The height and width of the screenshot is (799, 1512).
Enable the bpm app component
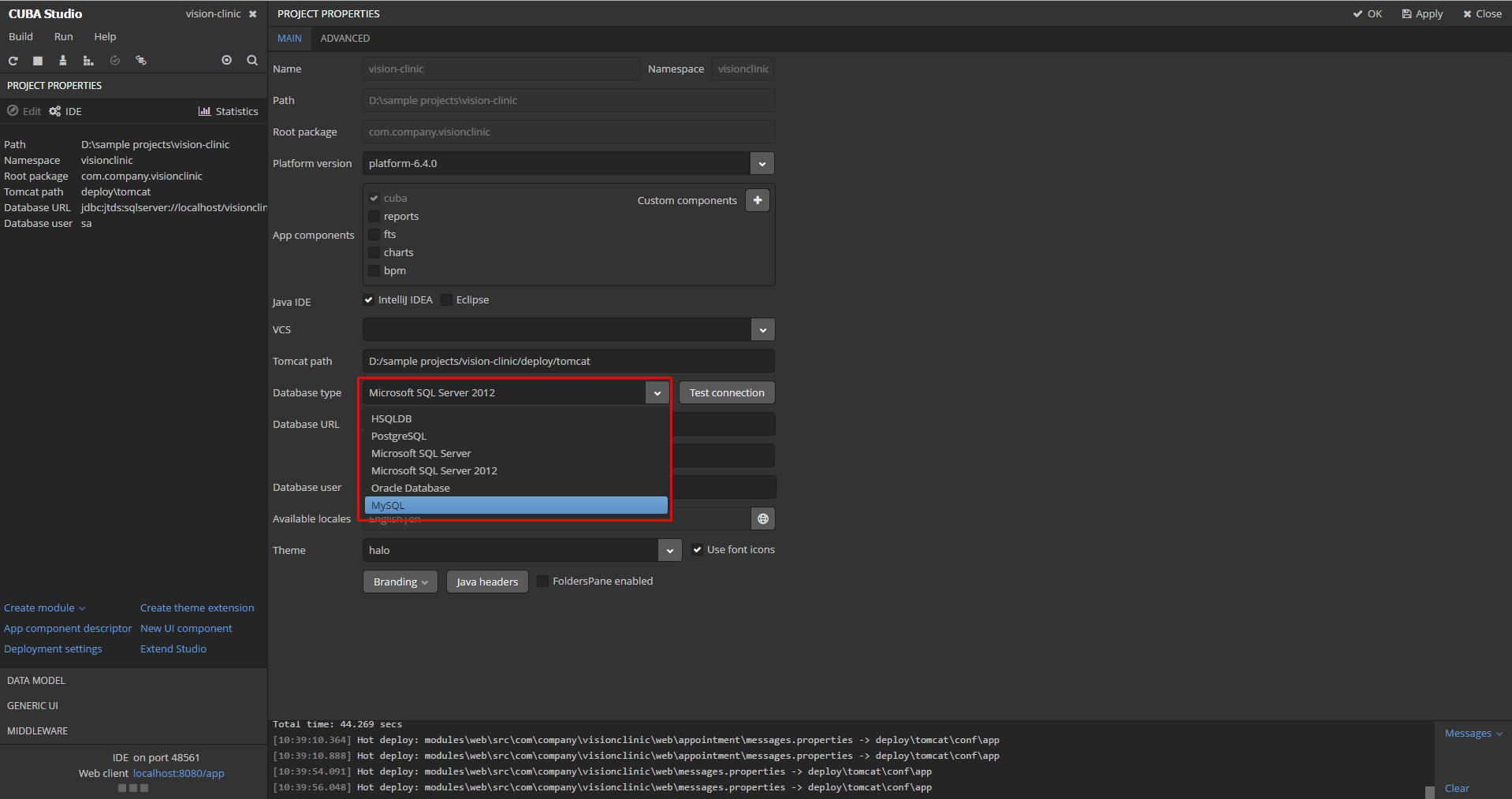tap(374, 271)
